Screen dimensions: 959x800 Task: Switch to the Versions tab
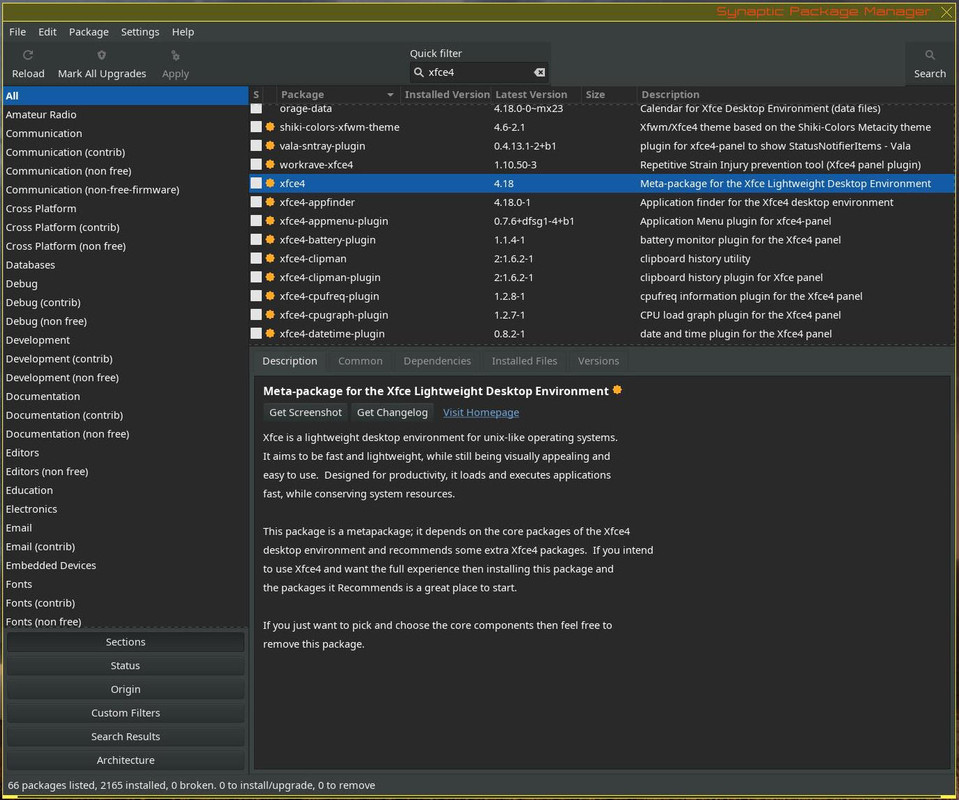pos(599,361)
